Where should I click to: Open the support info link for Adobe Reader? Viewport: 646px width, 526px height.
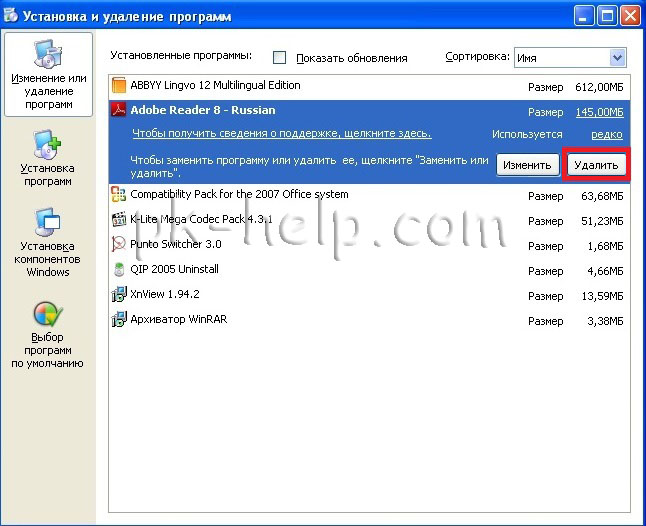(x=282, y=133)
